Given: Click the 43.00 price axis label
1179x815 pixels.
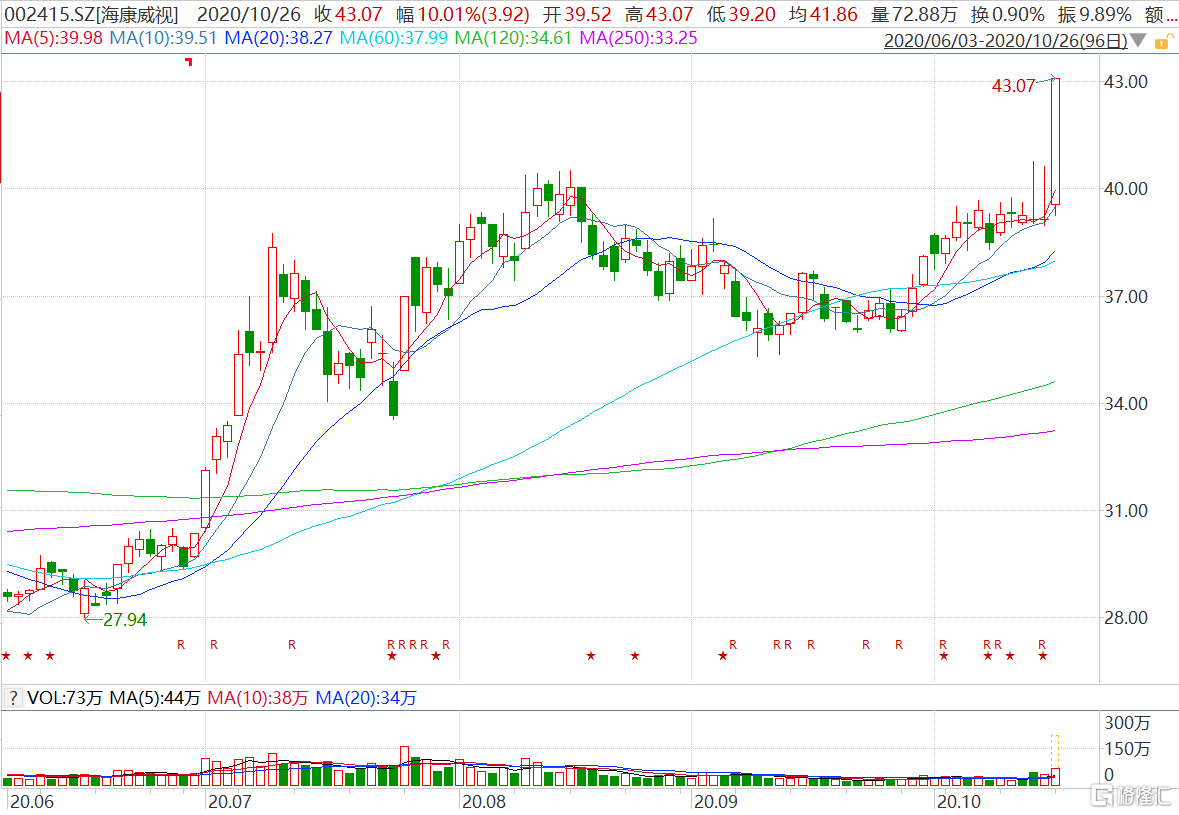Looking at the screenshot, I should point(1126,81).
